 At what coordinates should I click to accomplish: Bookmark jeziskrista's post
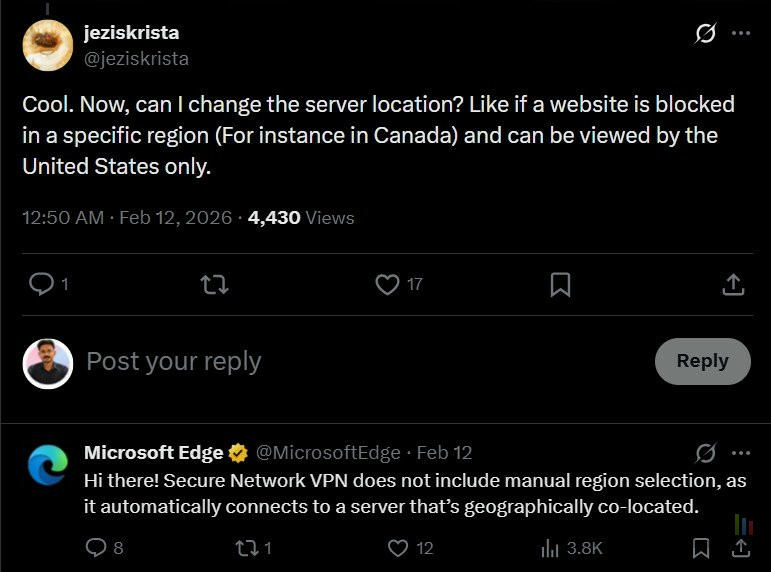coord(561,285)
